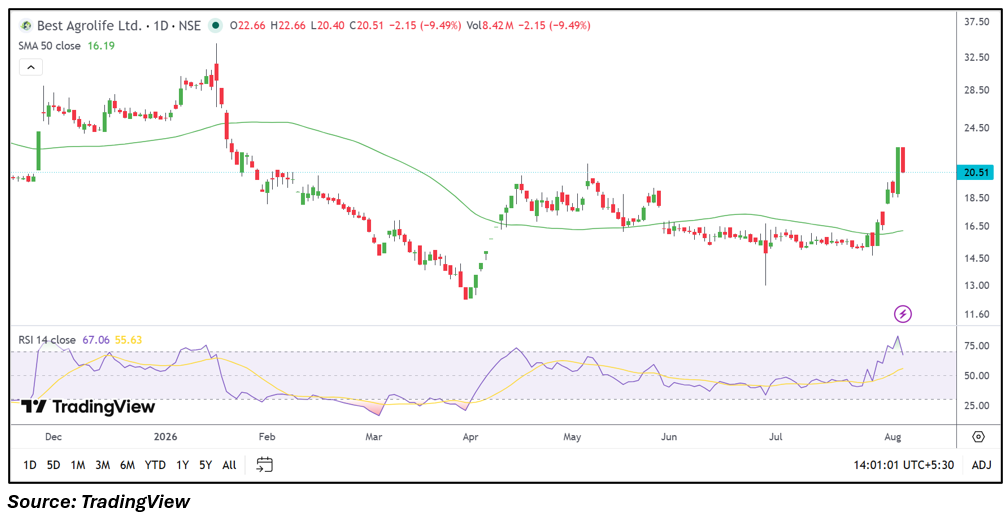1007x518 pixels.
Task: Click the purple lightning bolt icon
Action: click(x=903, y=314)
